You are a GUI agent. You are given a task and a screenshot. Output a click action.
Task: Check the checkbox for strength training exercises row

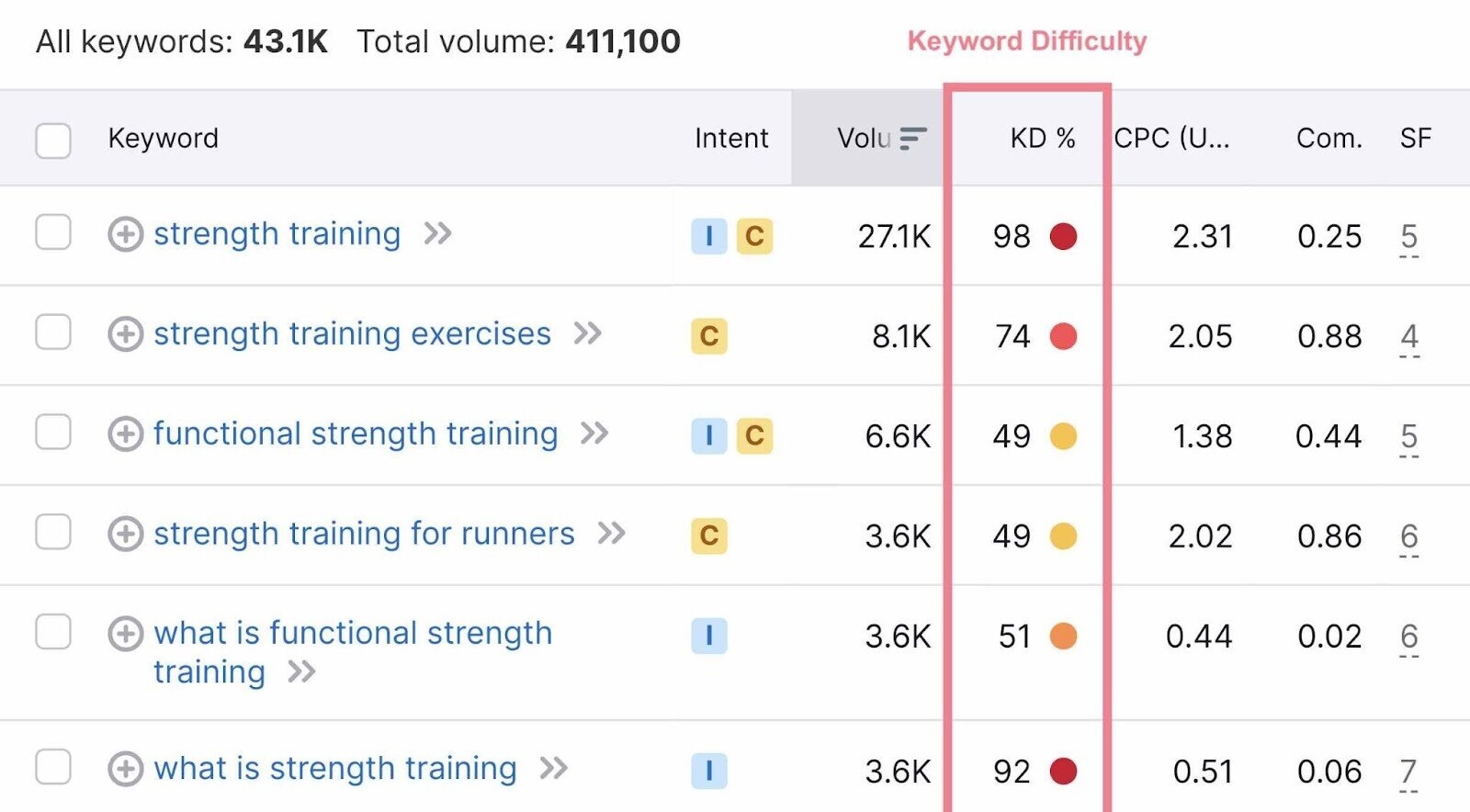click(x=52, y=333)
